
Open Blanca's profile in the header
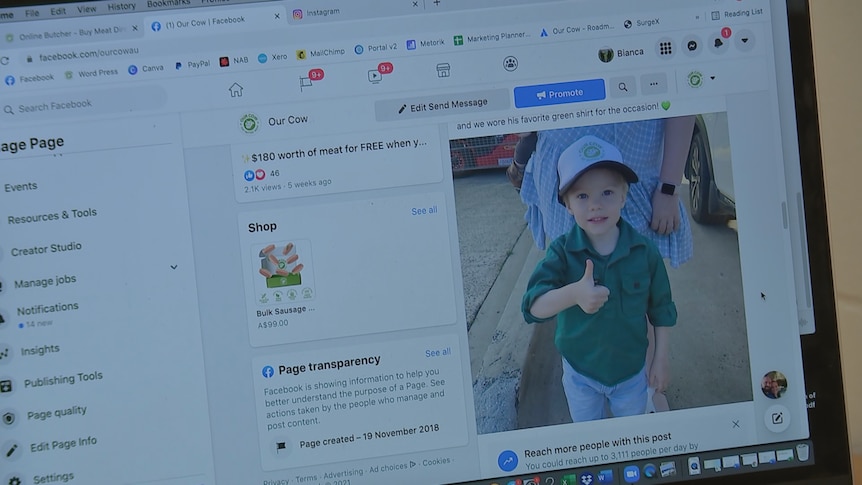click(621, 53)
